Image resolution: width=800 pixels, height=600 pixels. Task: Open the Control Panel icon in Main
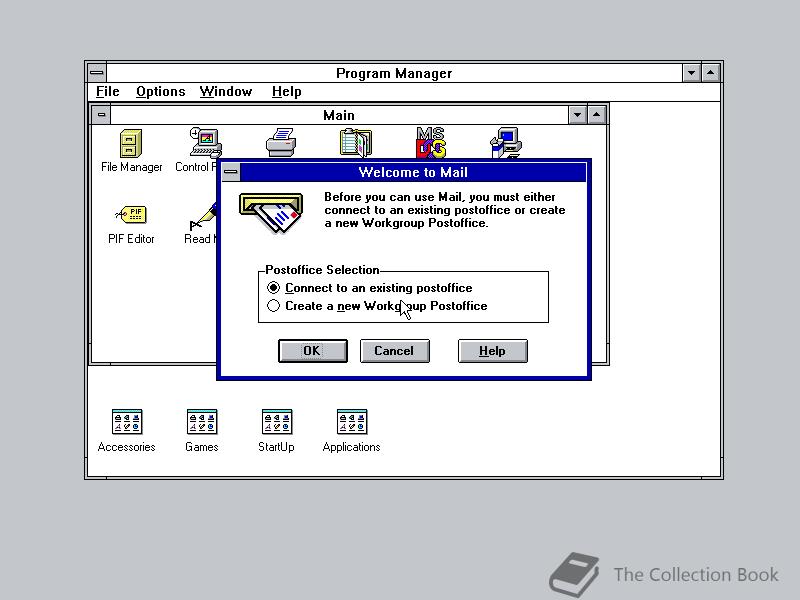205,143
